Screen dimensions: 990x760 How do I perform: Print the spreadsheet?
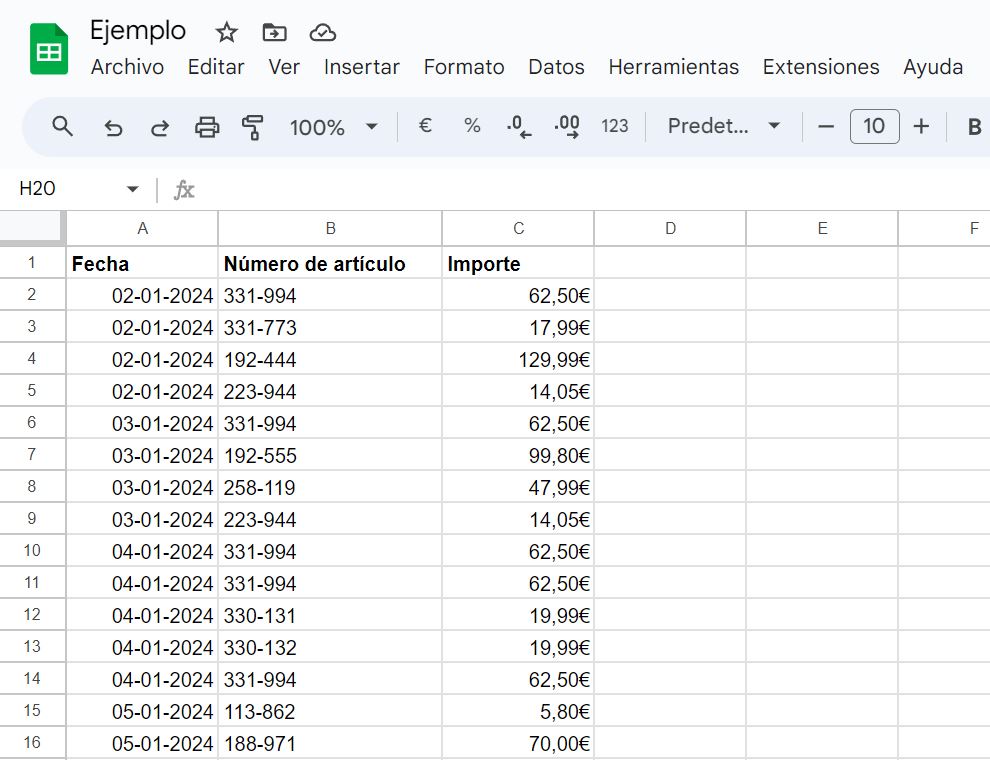coord(207,128)
